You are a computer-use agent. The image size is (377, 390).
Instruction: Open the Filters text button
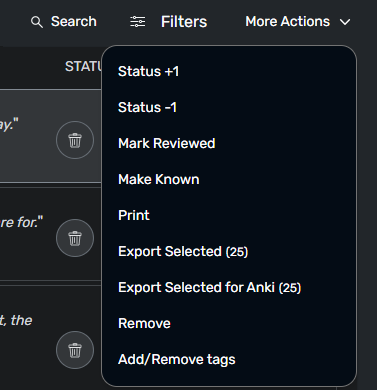click(x=184, y=22)
